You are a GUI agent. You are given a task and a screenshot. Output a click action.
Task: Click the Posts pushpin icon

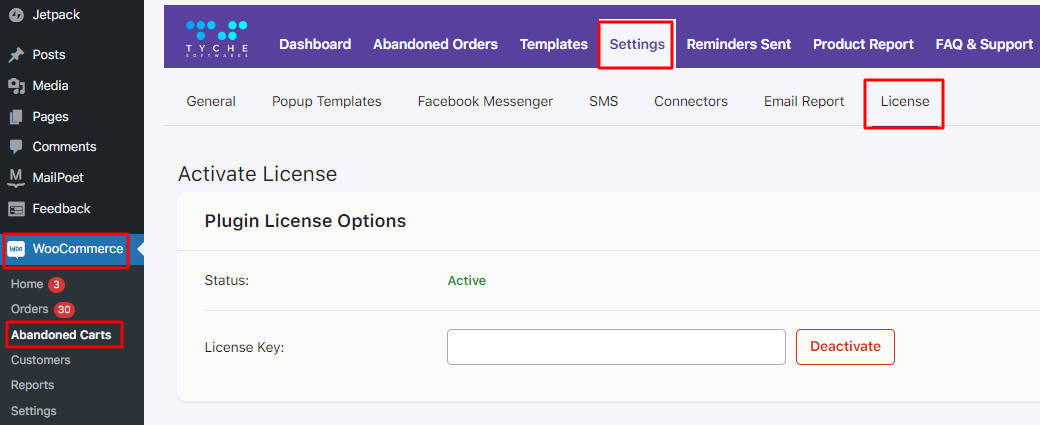coord(16,55)
